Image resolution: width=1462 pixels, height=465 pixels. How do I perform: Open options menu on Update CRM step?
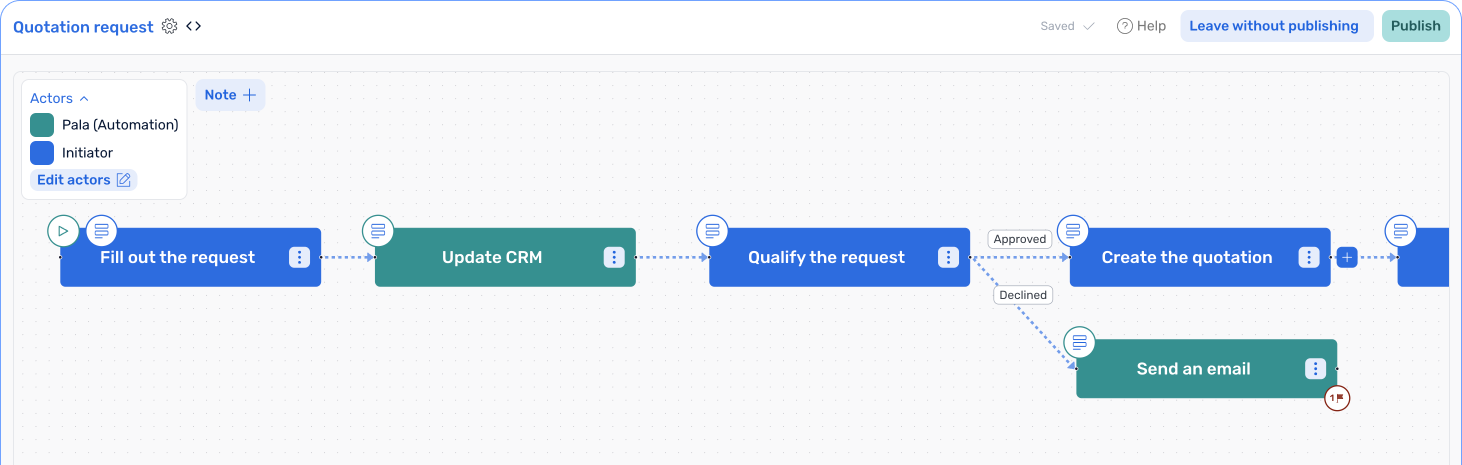(x=614, y=258)
